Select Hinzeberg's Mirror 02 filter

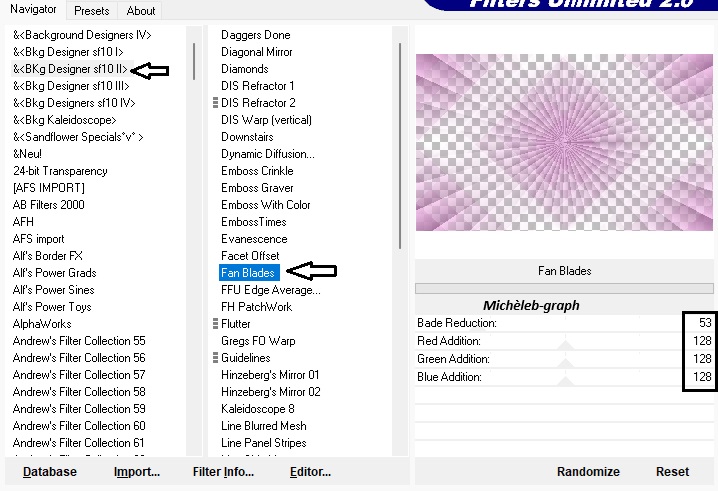(271, 392)
